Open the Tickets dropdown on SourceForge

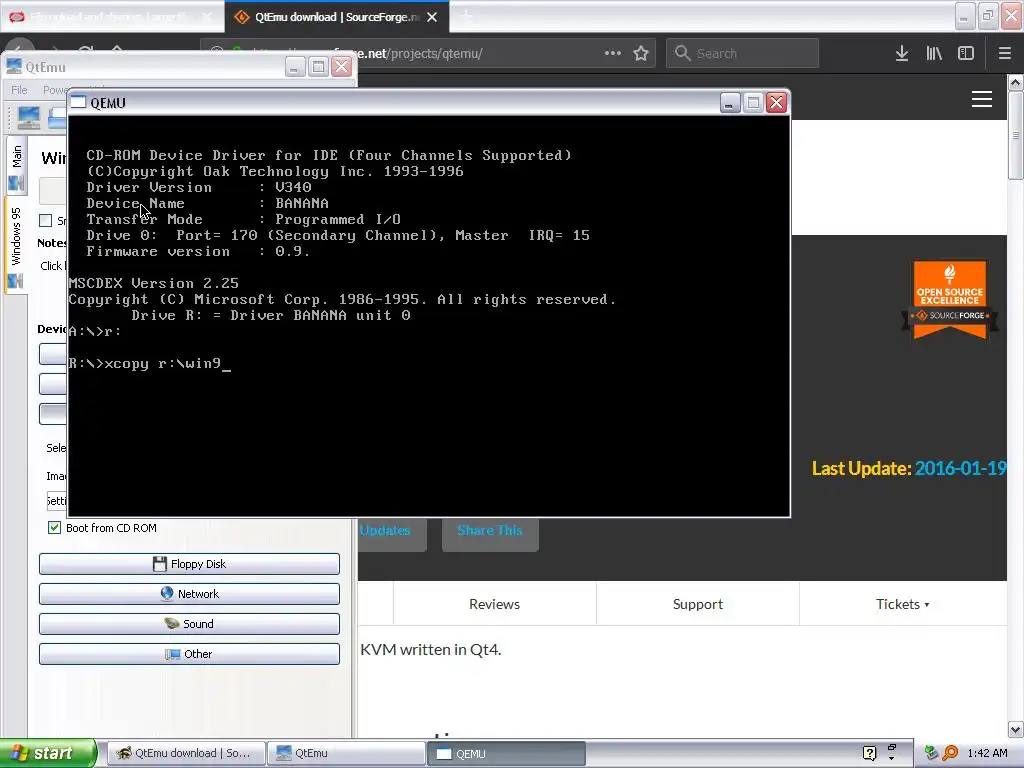click(x=903, y=604)
